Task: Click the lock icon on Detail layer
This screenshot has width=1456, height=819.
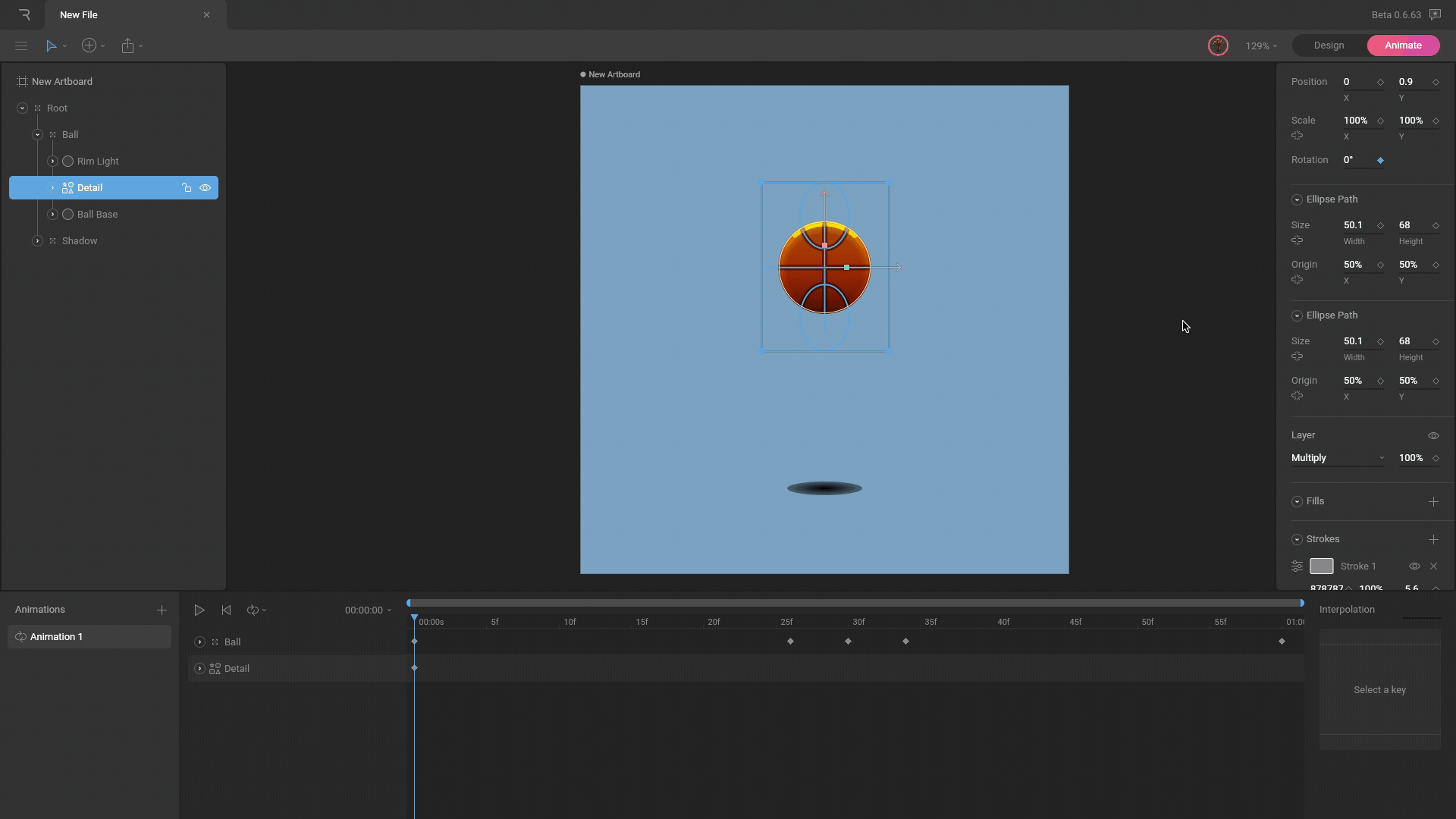Action: [187, 188]
